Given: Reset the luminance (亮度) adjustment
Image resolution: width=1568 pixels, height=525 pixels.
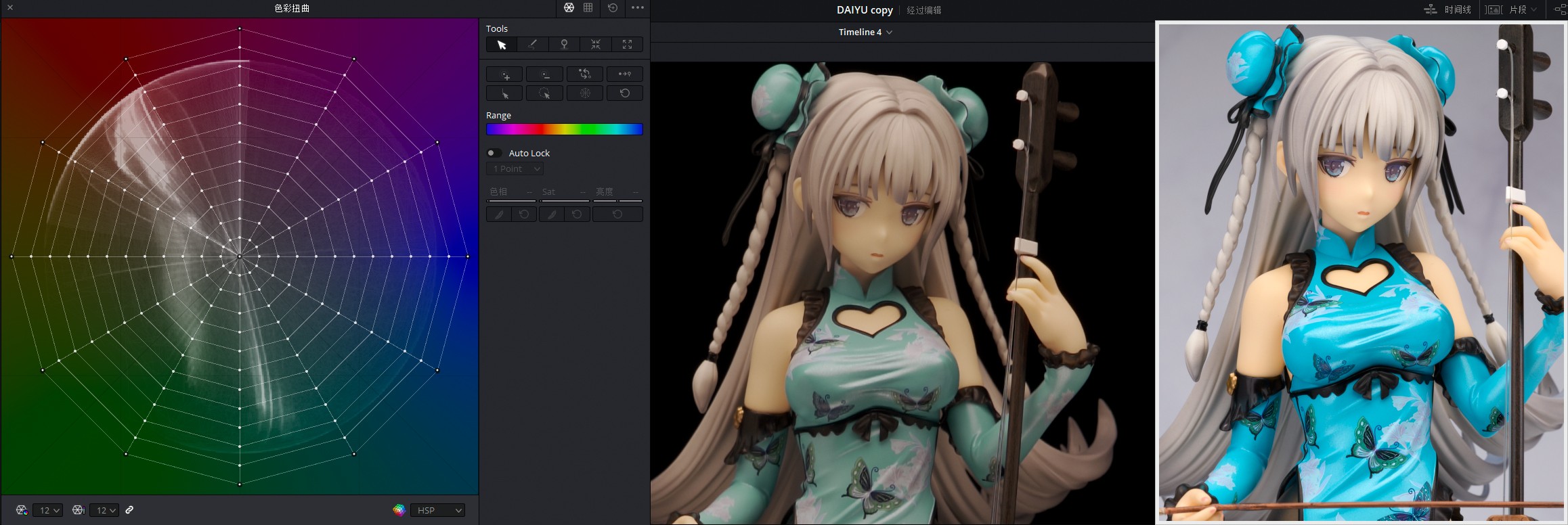Looking at the screenshot, I should pyautogui.click(x=617, y=214).
